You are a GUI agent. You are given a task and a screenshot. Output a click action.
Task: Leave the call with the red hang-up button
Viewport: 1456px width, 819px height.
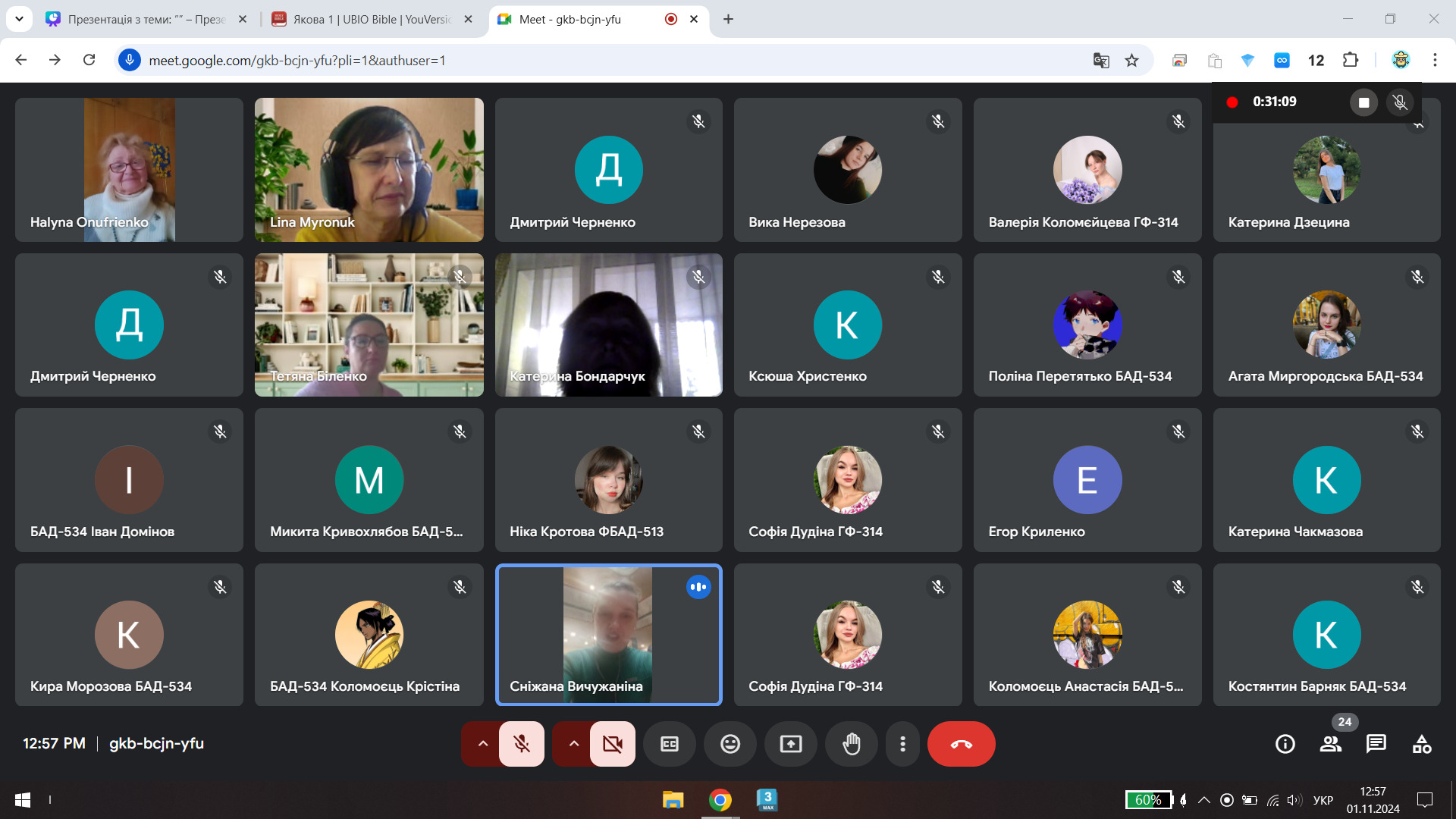(x=961, y=744)
